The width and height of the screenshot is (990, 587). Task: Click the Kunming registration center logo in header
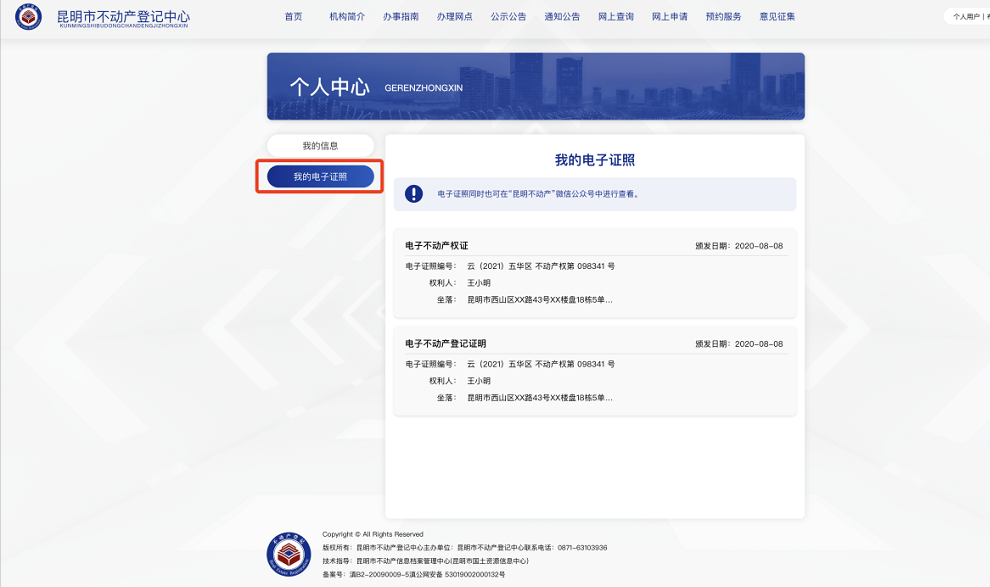click(x=29, y=18)
